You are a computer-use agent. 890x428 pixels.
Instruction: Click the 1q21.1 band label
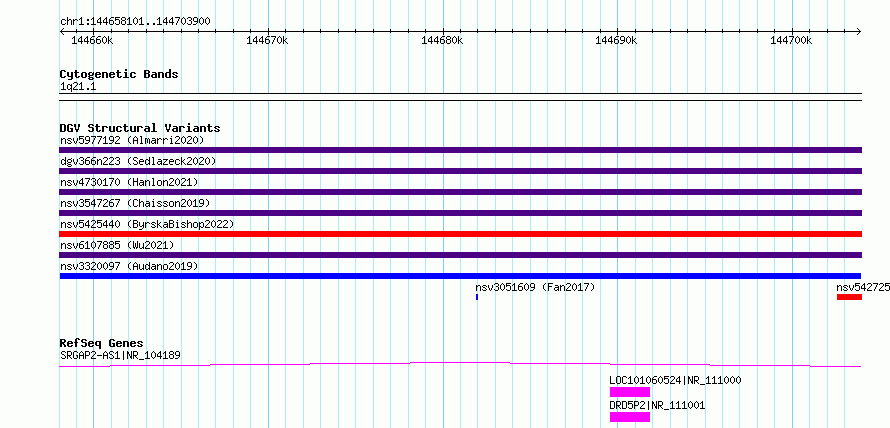(x=78, y=86)
